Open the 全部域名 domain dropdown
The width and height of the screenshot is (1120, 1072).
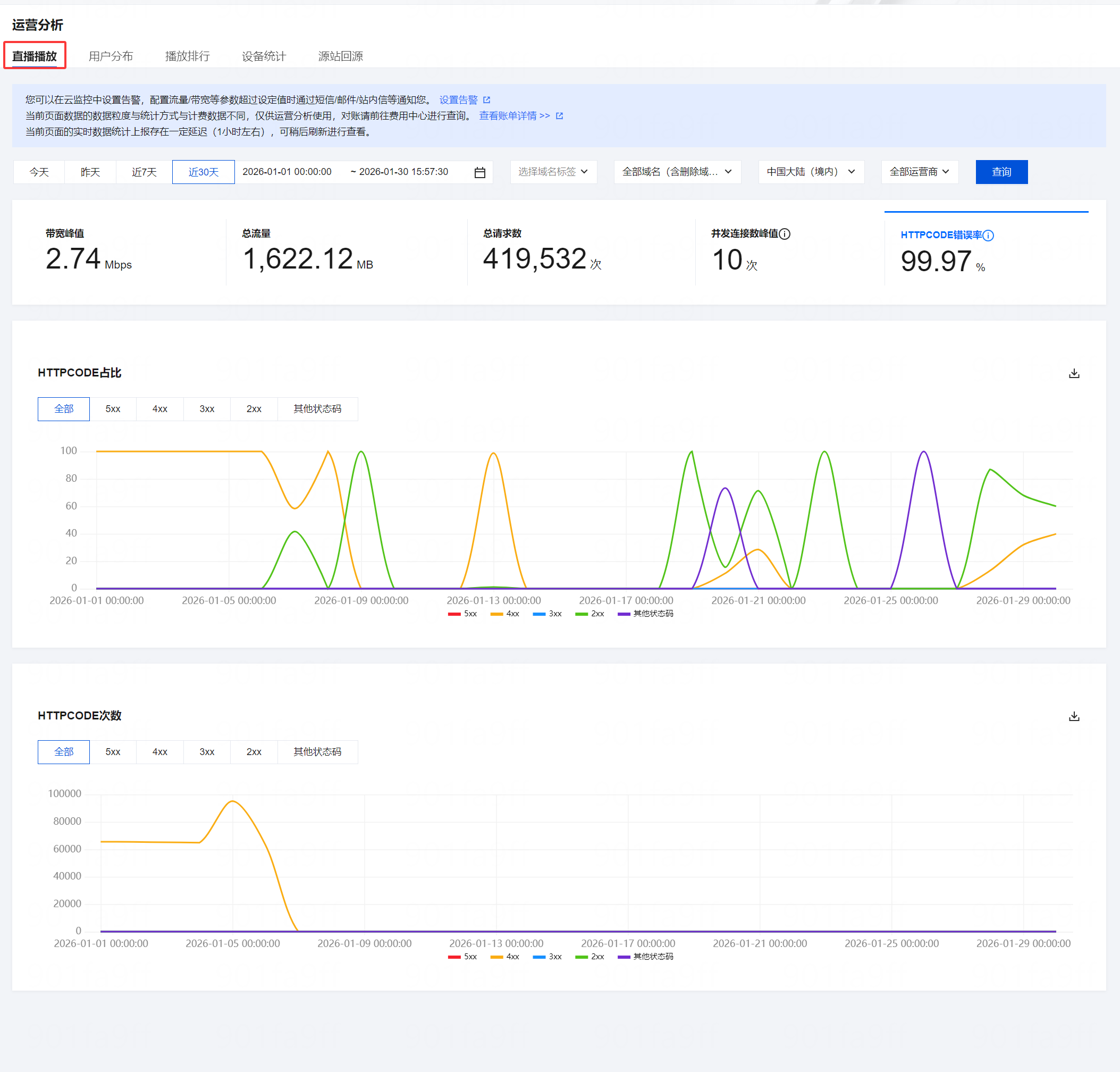(677, 172)
